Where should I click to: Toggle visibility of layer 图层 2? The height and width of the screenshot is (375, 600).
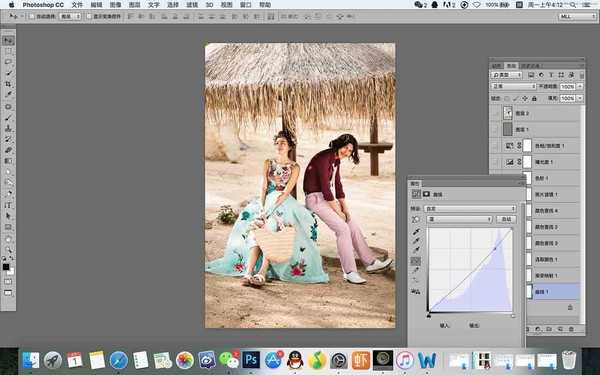coord(496,113)
